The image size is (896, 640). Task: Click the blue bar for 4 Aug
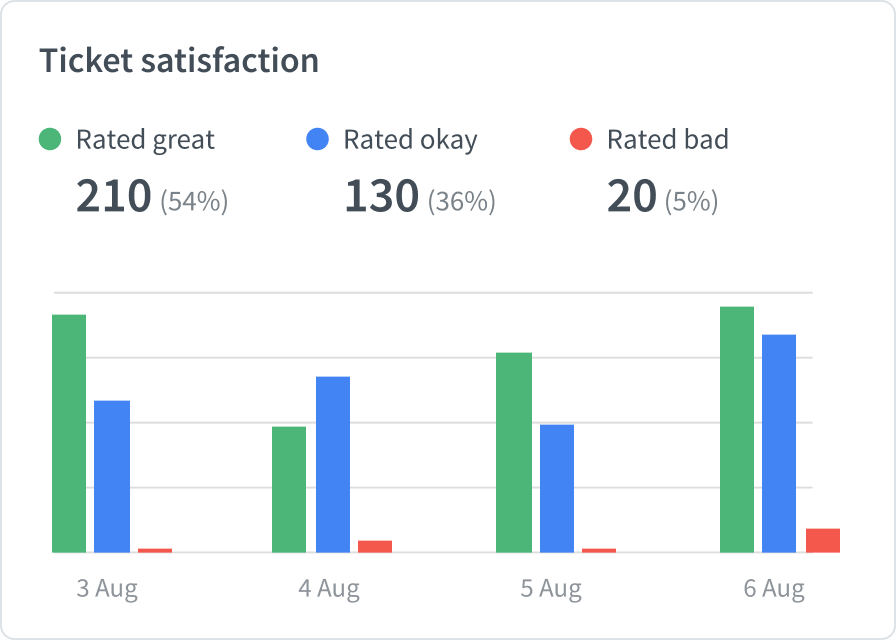333,464
